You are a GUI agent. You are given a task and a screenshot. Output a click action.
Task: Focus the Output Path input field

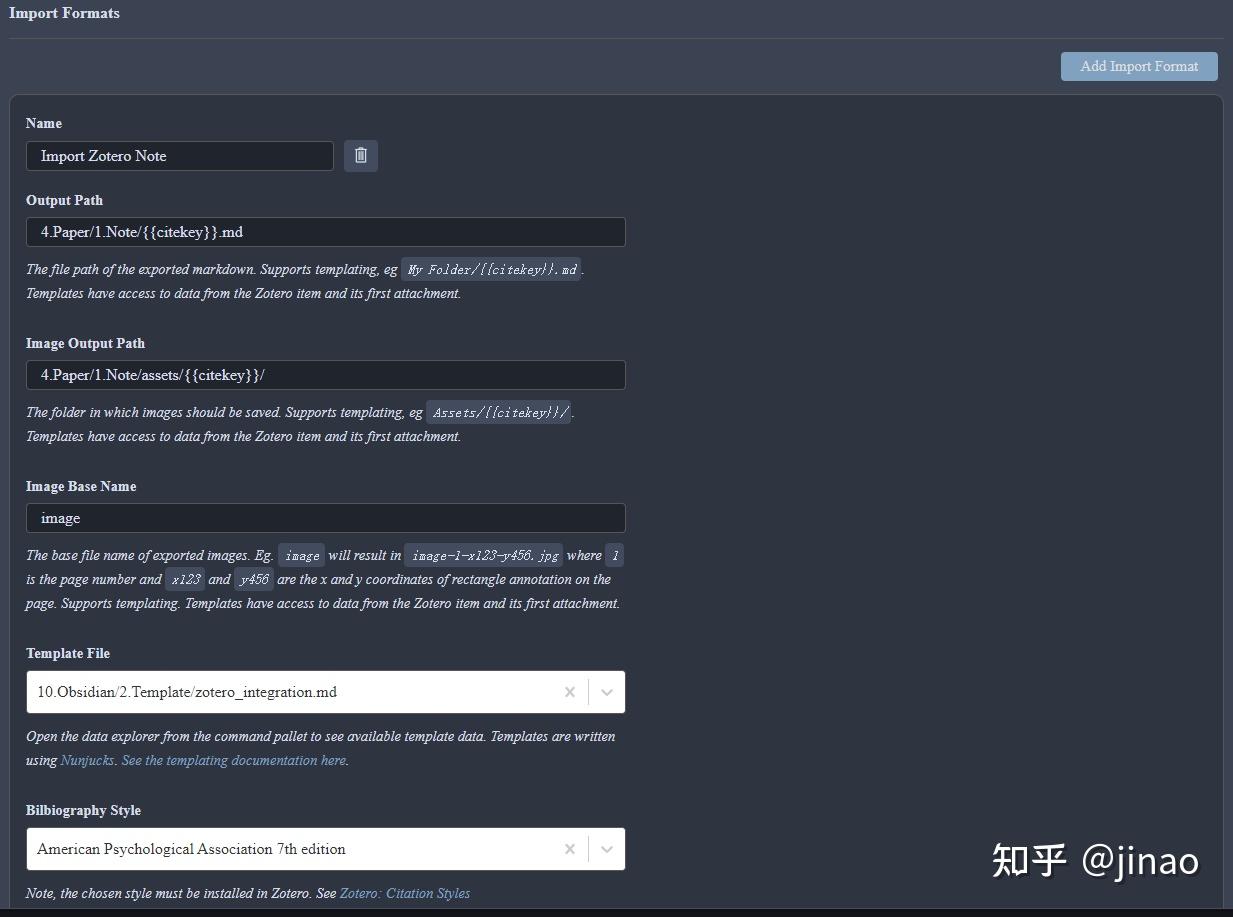pyautogui.click(x=325, y=231)
